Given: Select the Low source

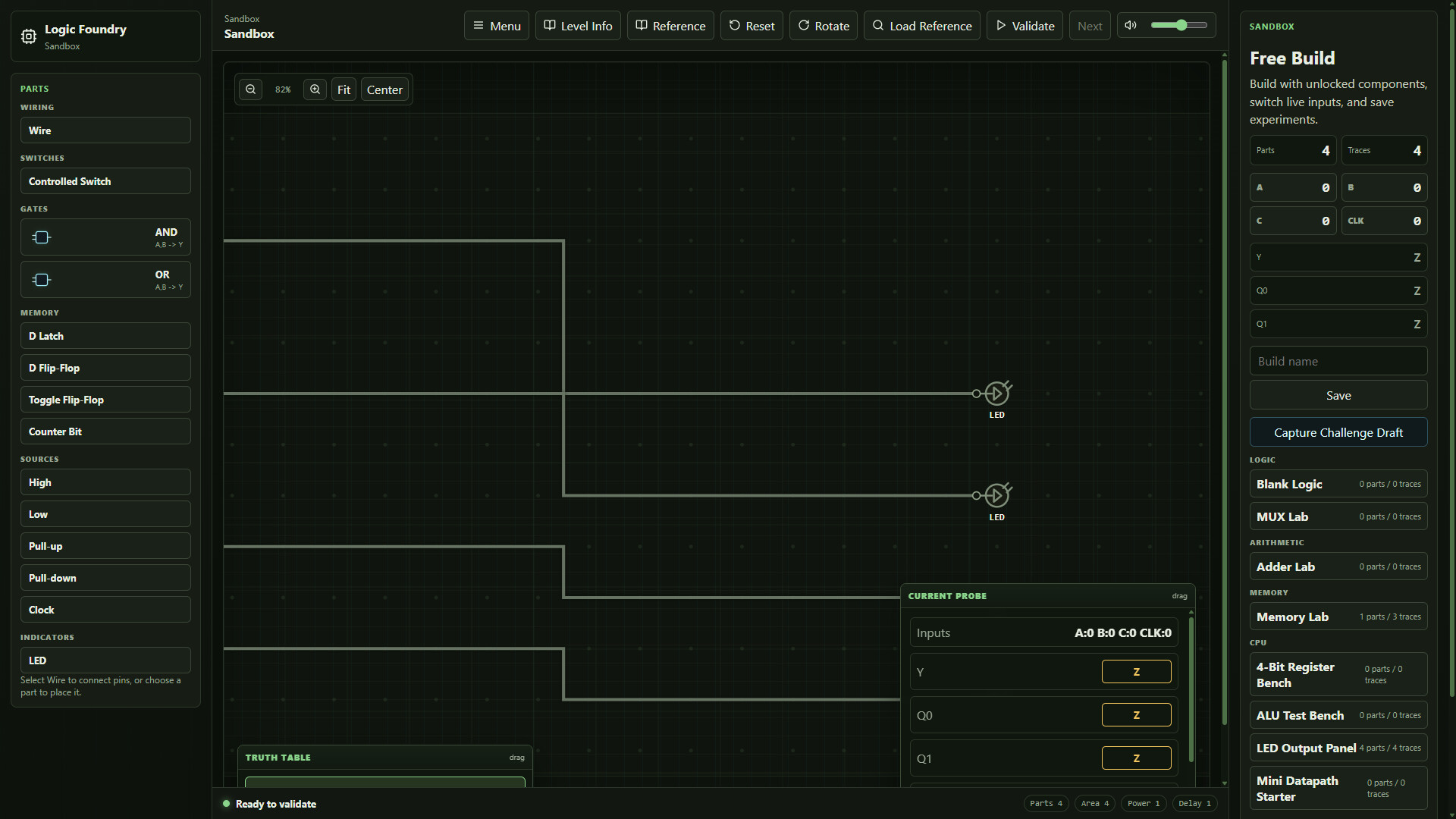Looking at the screenshot, I should [x=105, y=514].
